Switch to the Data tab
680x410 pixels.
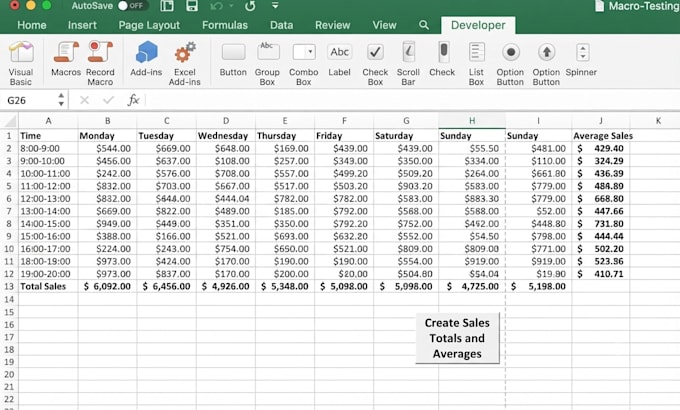281,25
